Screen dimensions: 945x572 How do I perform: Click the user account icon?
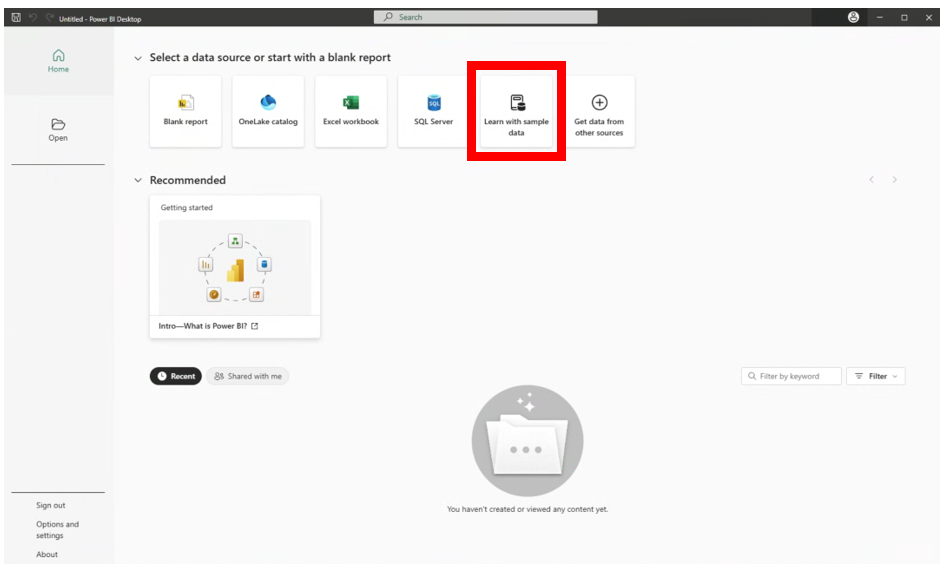[x=853, y=17]
